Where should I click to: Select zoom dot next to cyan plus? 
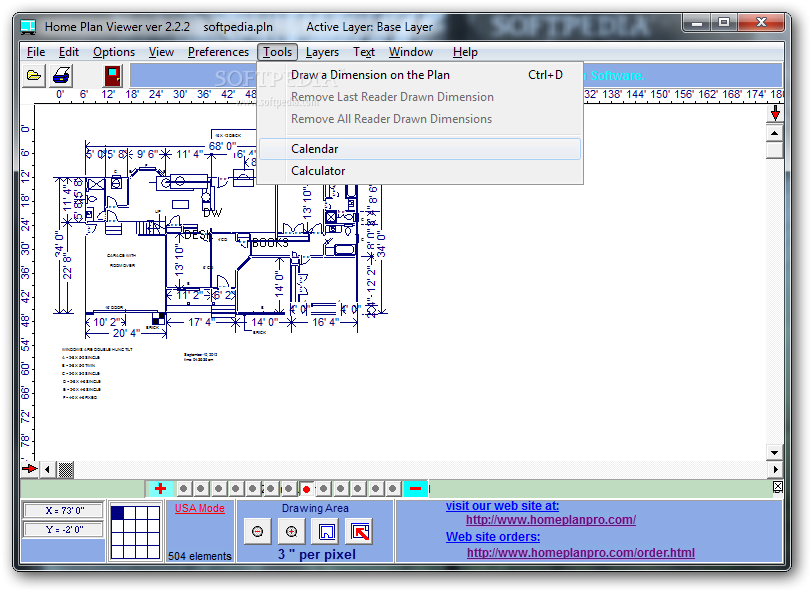pos(183,488)
